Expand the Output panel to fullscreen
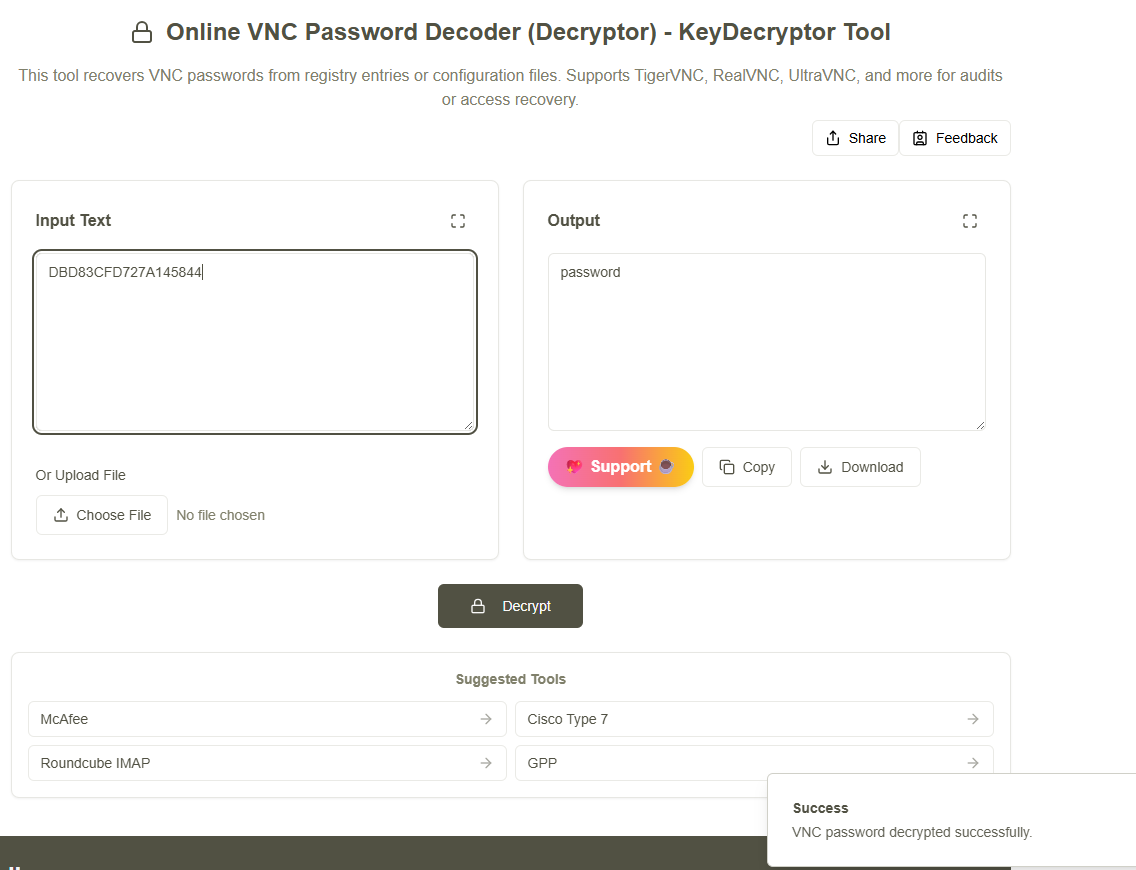This screenshot has height=870, width=1136. [x=970, y=221]
